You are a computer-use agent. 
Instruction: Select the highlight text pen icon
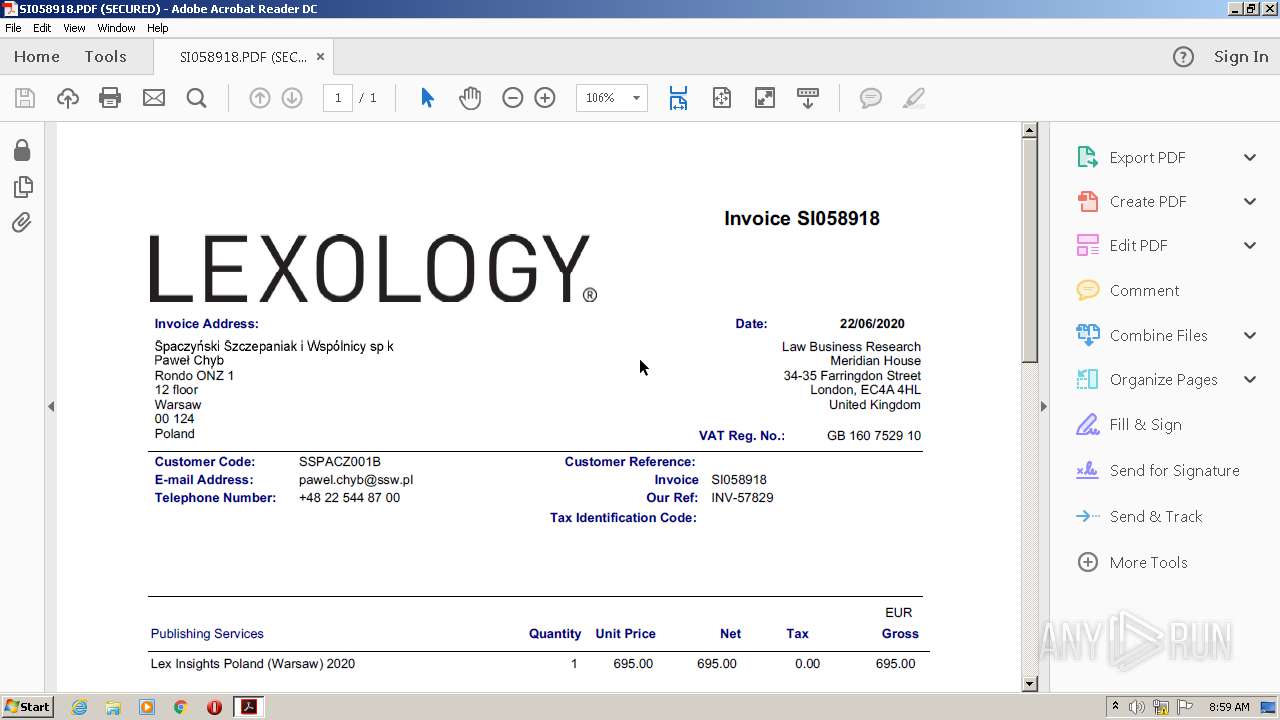(913, 97)
